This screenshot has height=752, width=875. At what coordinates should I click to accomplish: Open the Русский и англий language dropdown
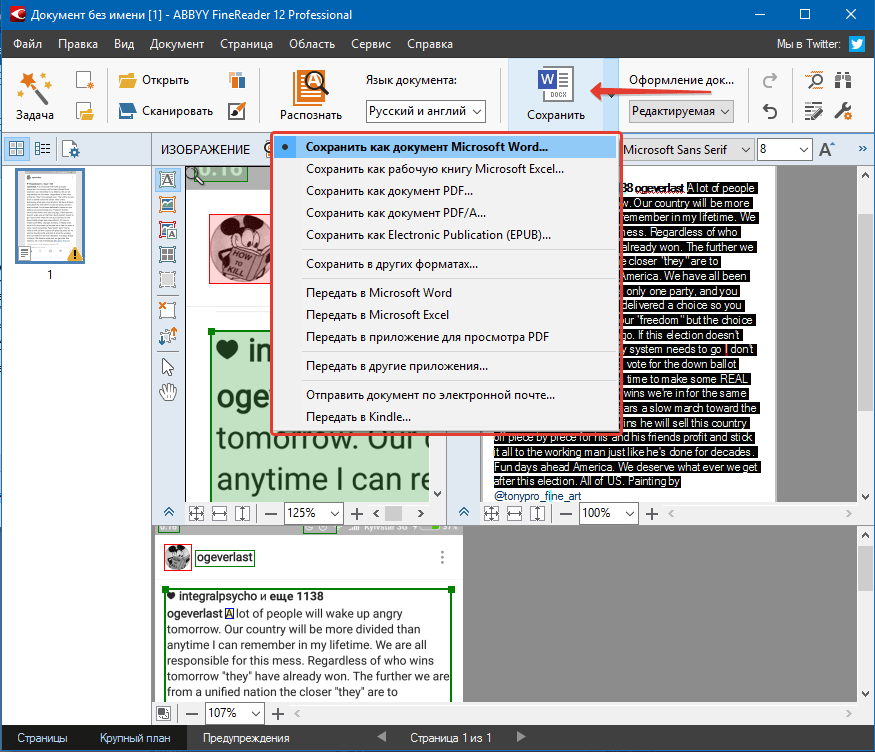425,111
